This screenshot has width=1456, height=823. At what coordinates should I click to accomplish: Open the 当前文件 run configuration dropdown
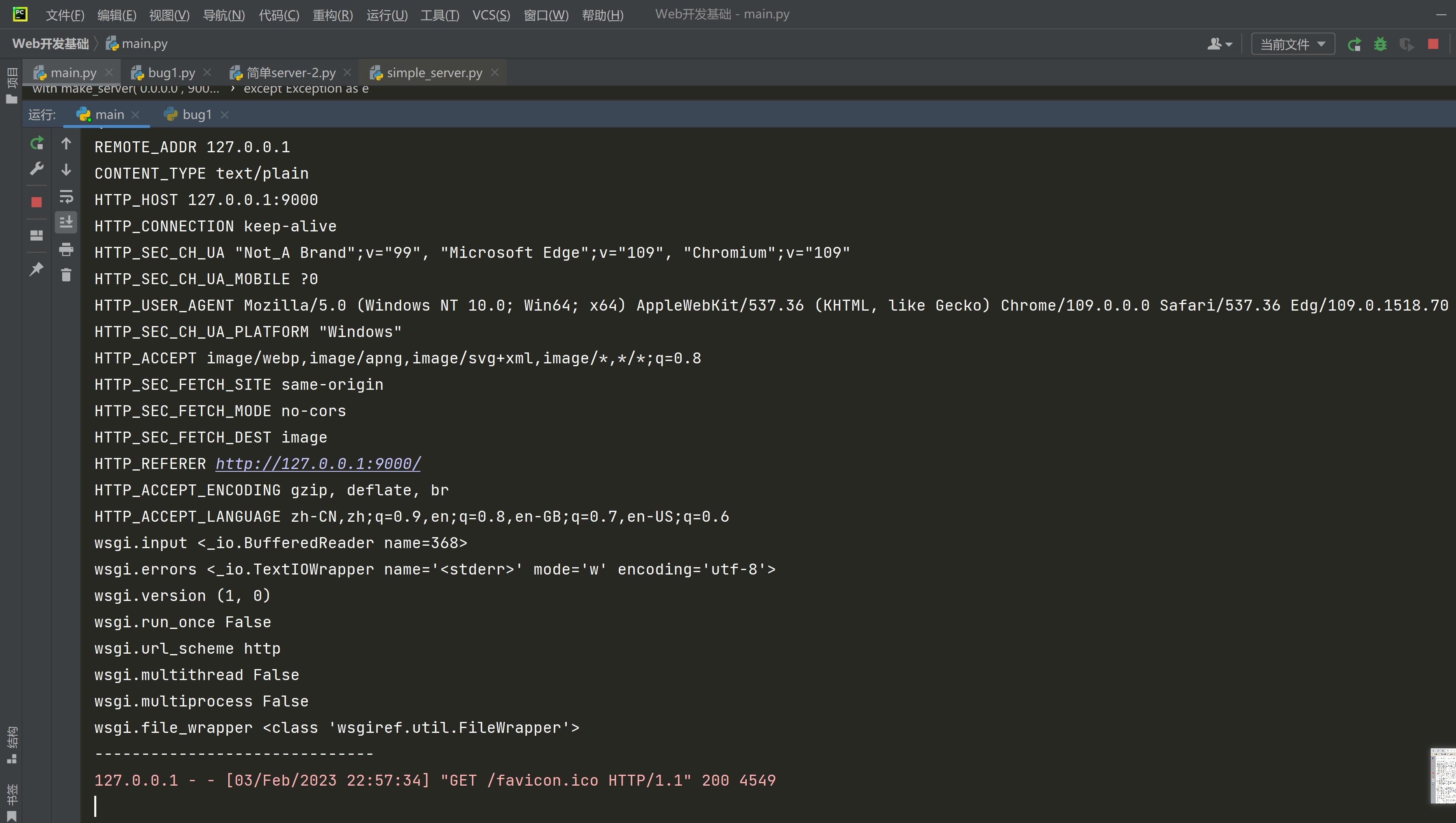coord(1293,44)
